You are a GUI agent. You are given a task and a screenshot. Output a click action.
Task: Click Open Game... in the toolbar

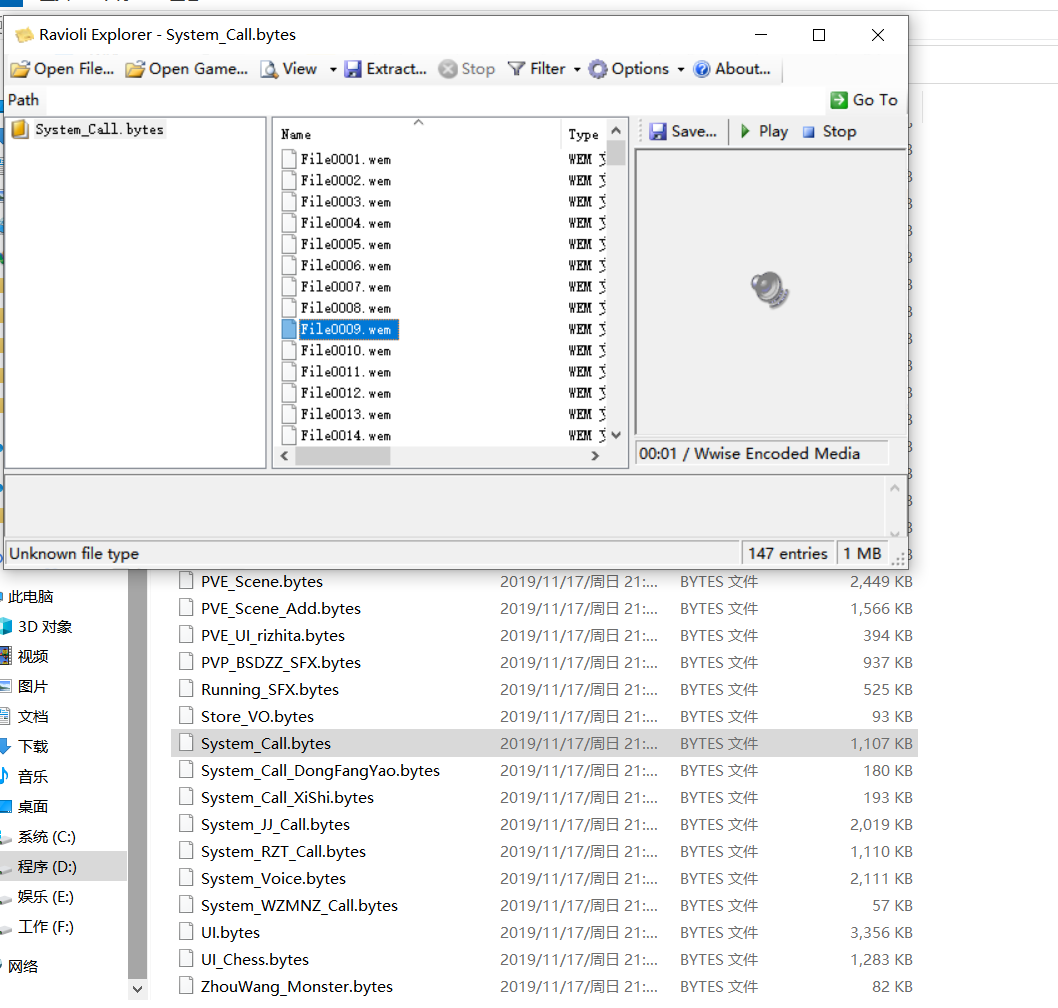pyautogui.click(x=187, y=69)
